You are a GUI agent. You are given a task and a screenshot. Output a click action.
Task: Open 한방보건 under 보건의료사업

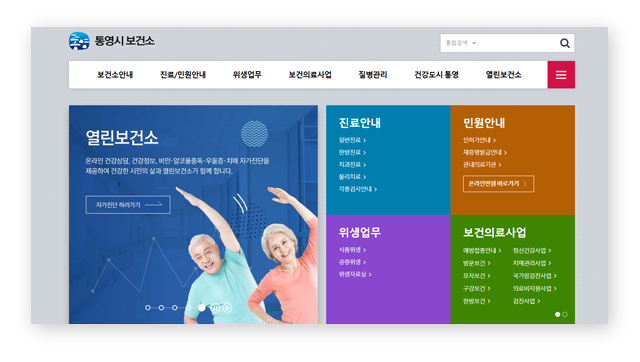point(476,301)
